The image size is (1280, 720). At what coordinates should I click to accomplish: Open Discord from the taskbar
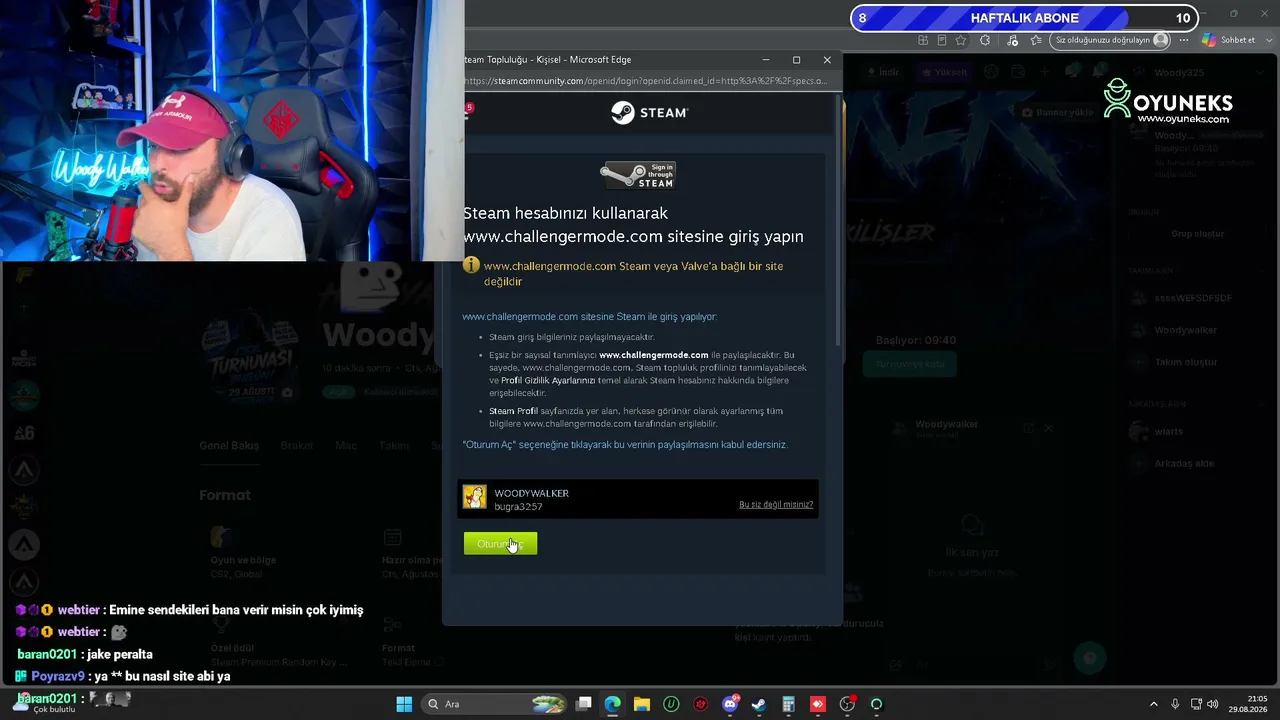tap(730, 704)
